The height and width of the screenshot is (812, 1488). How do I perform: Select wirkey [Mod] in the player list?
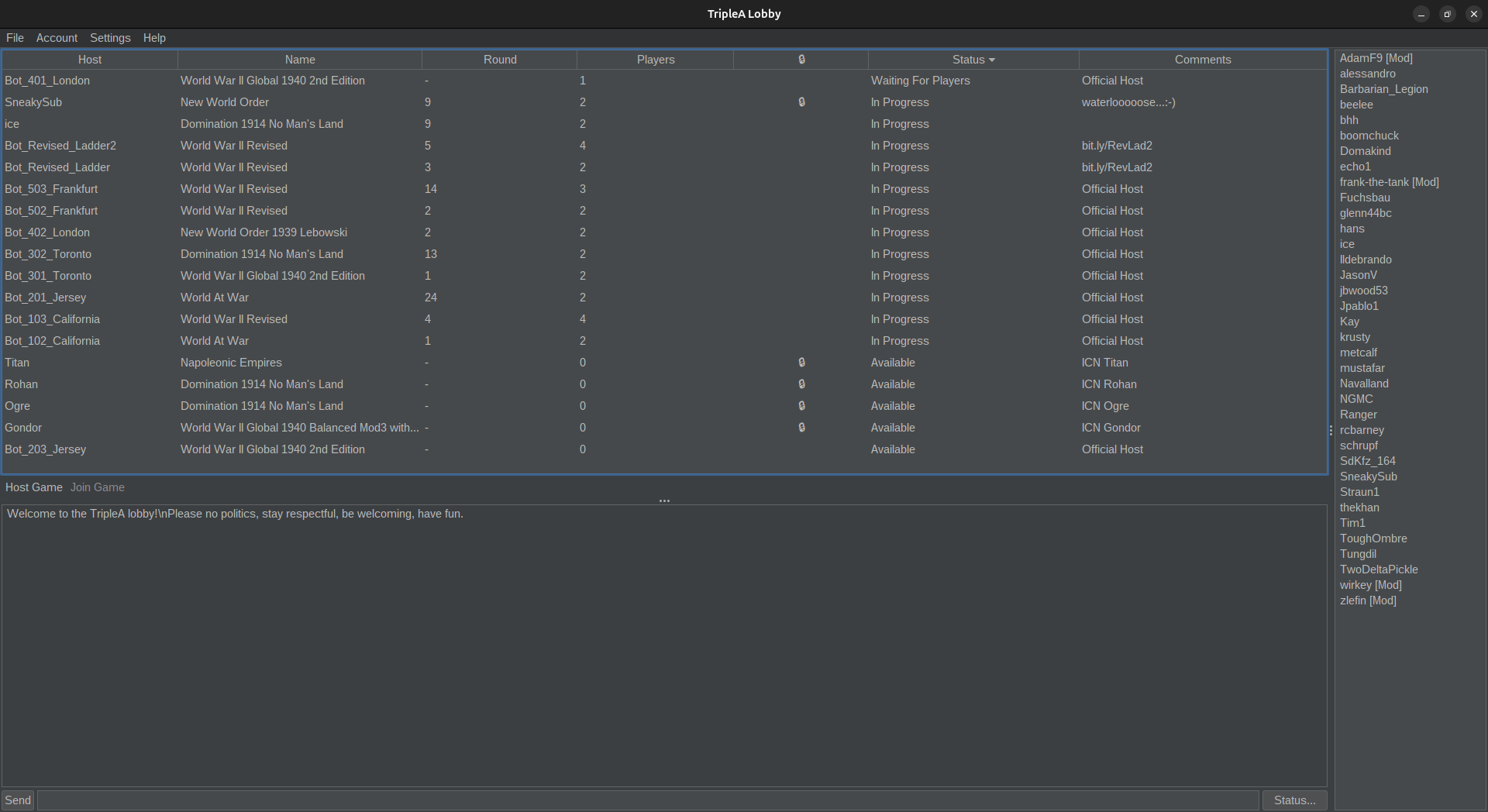[1371, 585]
